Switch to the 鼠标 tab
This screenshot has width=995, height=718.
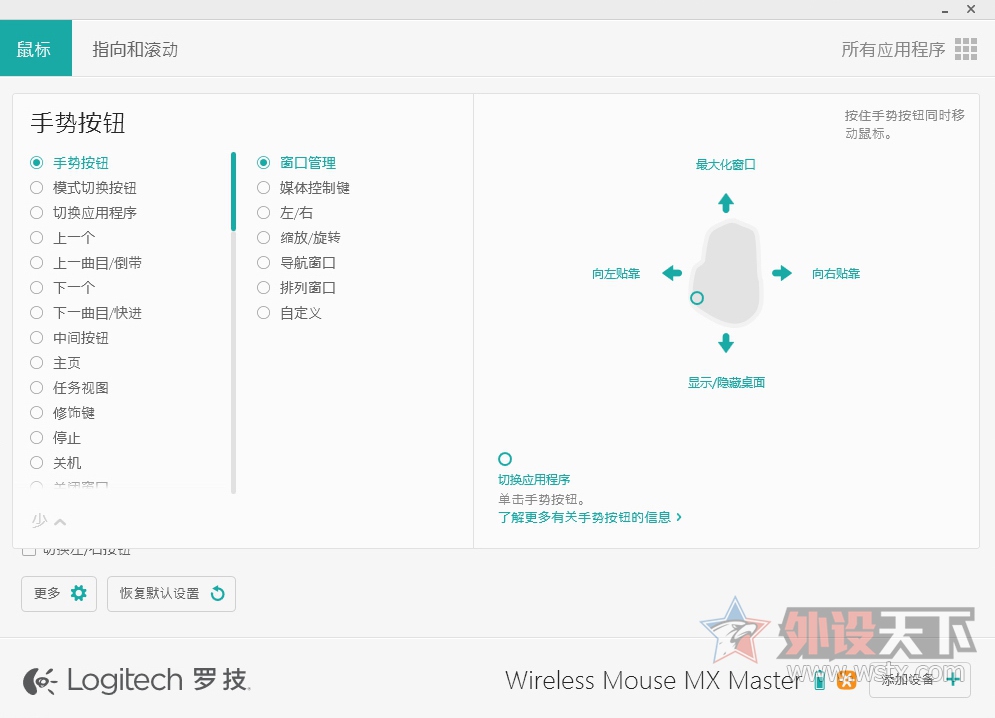coord(35,46)
